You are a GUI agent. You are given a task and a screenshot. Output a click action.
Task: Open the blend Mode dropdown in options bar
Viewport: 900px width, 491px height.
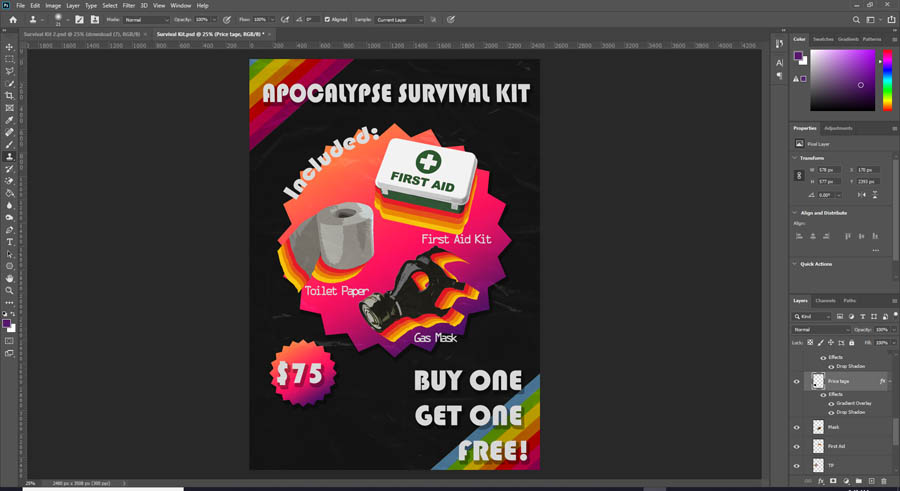pyautogui.click(x=146, y=19)
